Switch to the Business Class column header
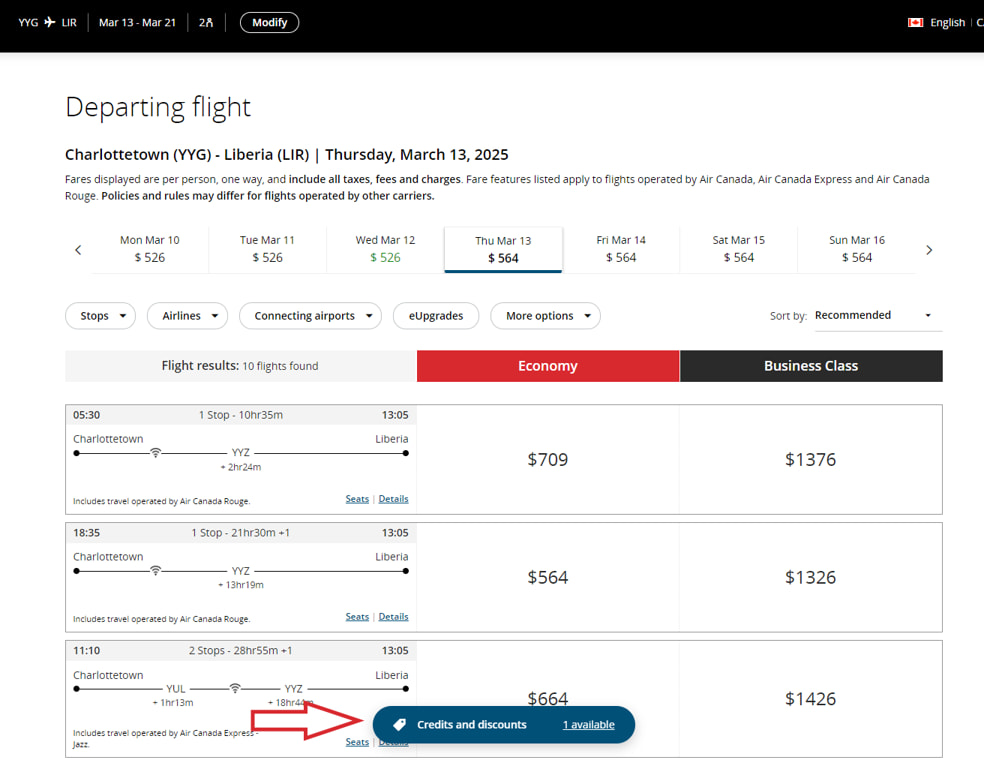This screenshot has height=760, width=984. (810, 366)
